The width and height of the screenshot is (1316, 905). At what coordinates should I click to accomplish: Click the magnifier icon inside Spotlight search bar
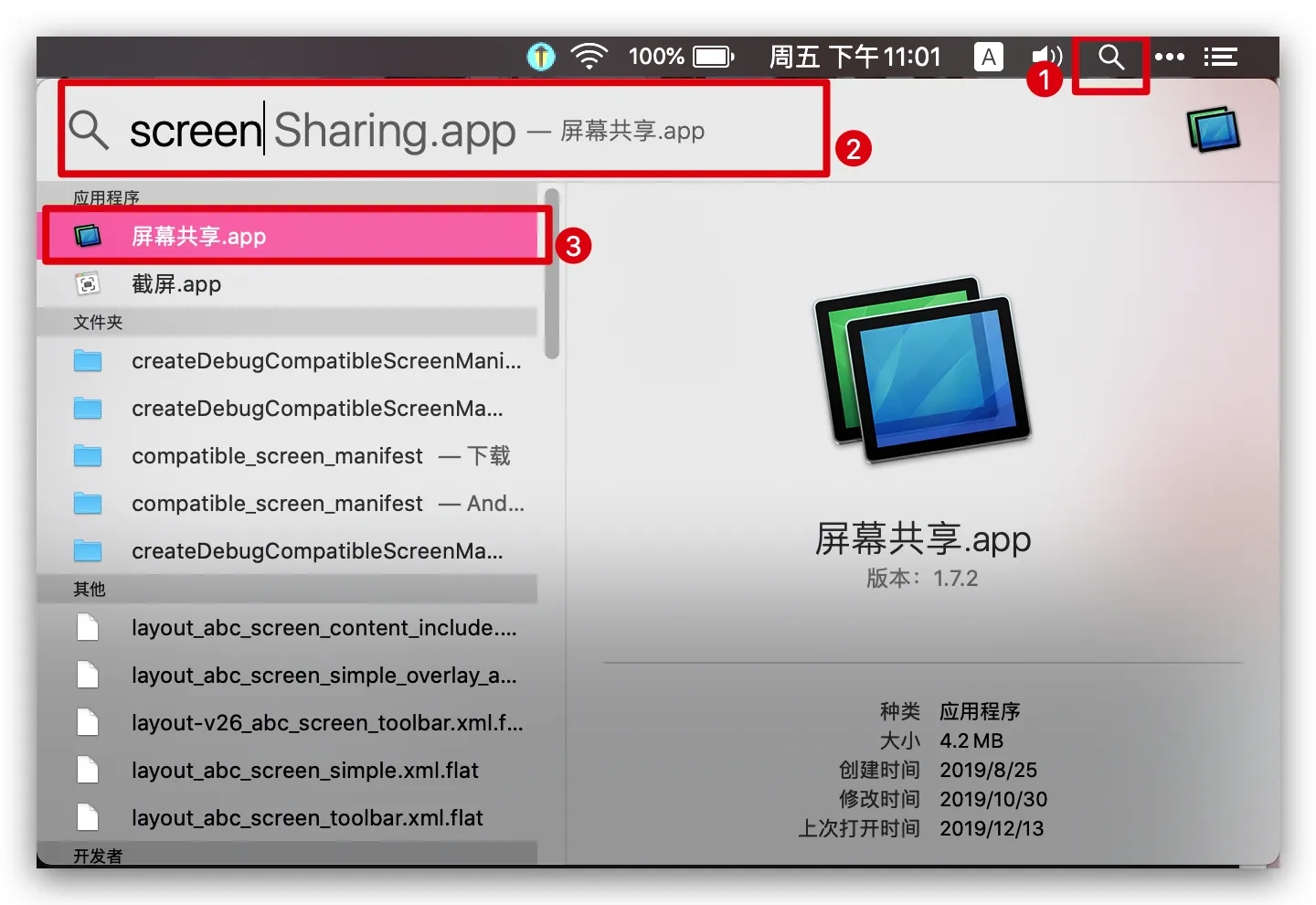click(89, 130)
